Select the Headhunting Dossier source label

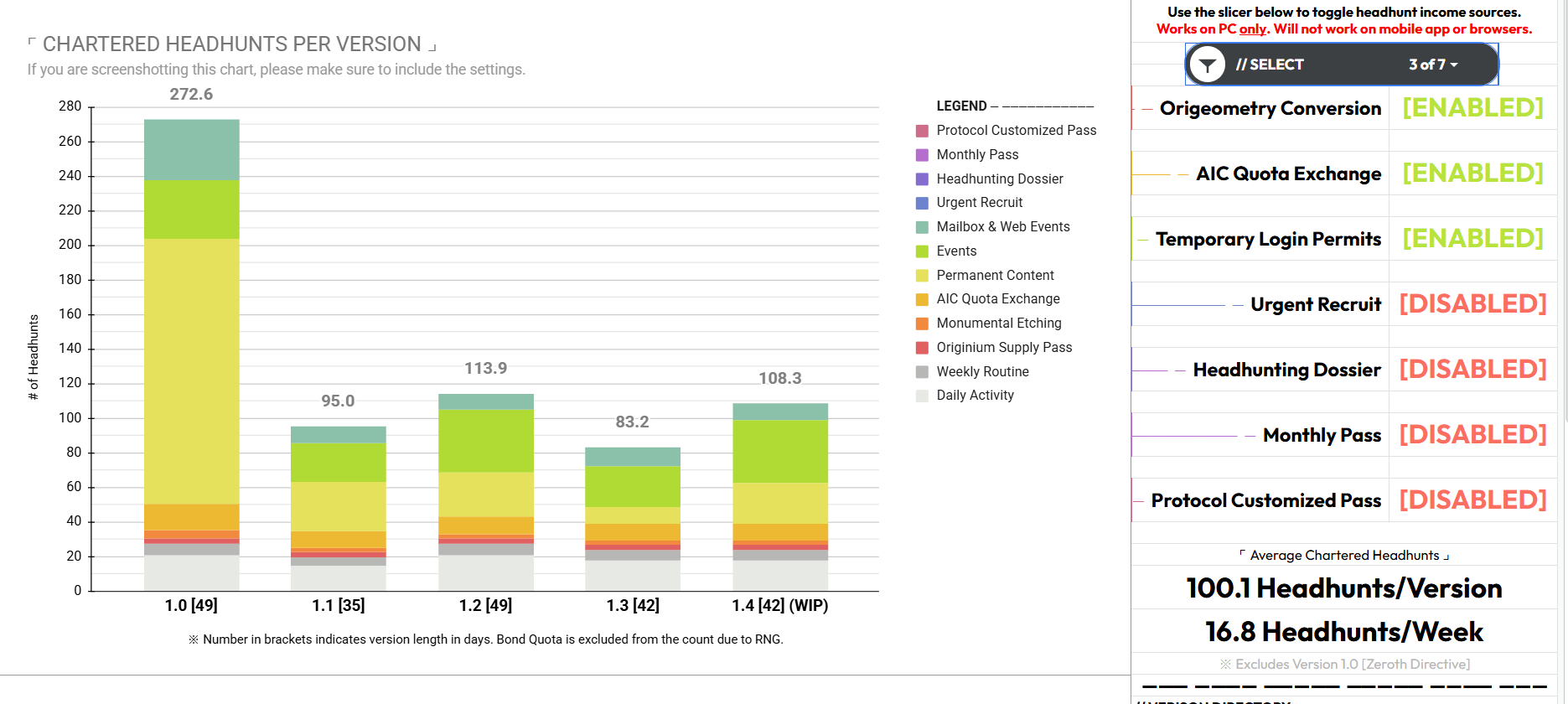tap(1287, 370)
